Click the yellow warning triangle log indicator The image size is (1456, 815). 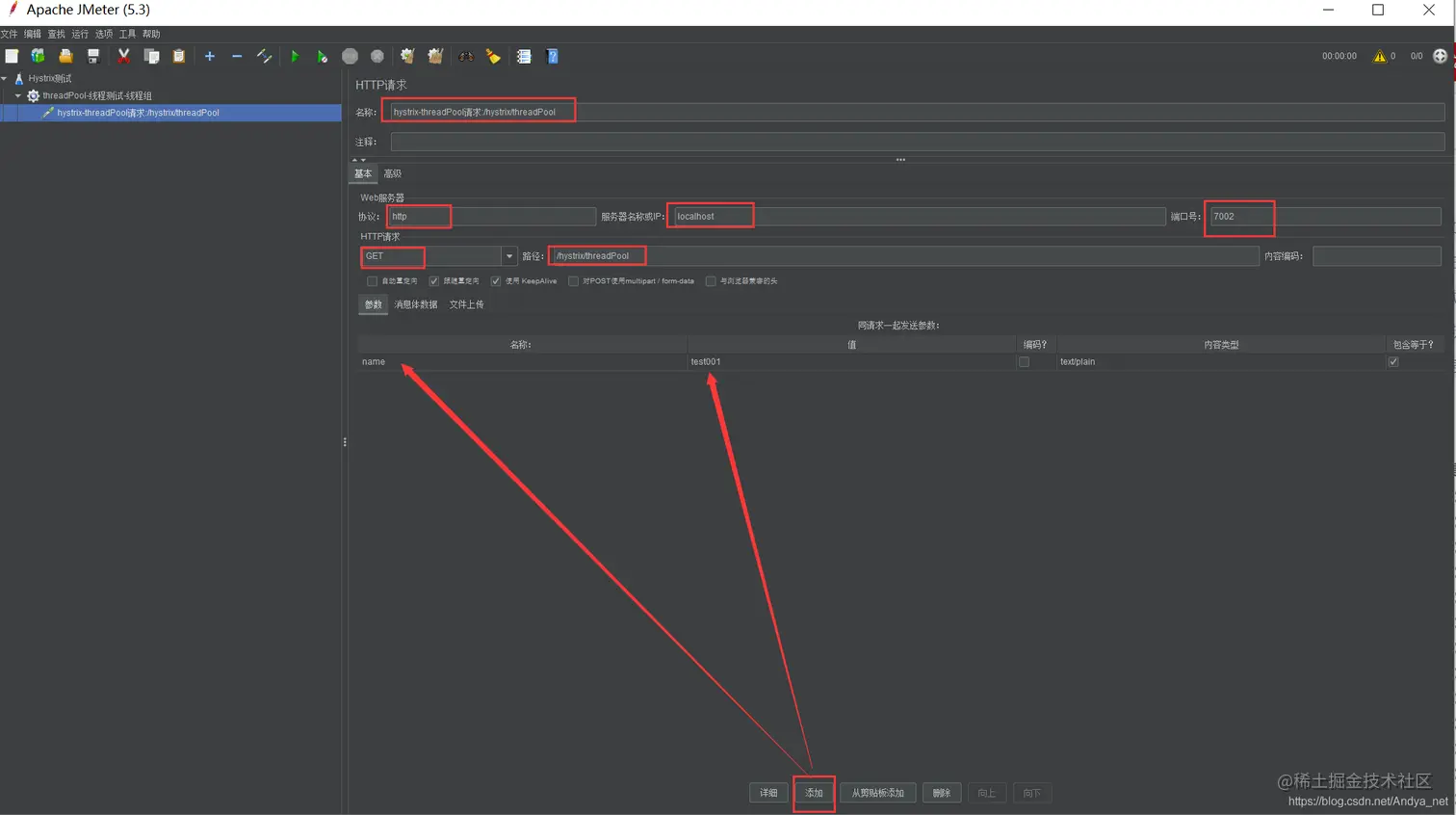pos(1379,56)
